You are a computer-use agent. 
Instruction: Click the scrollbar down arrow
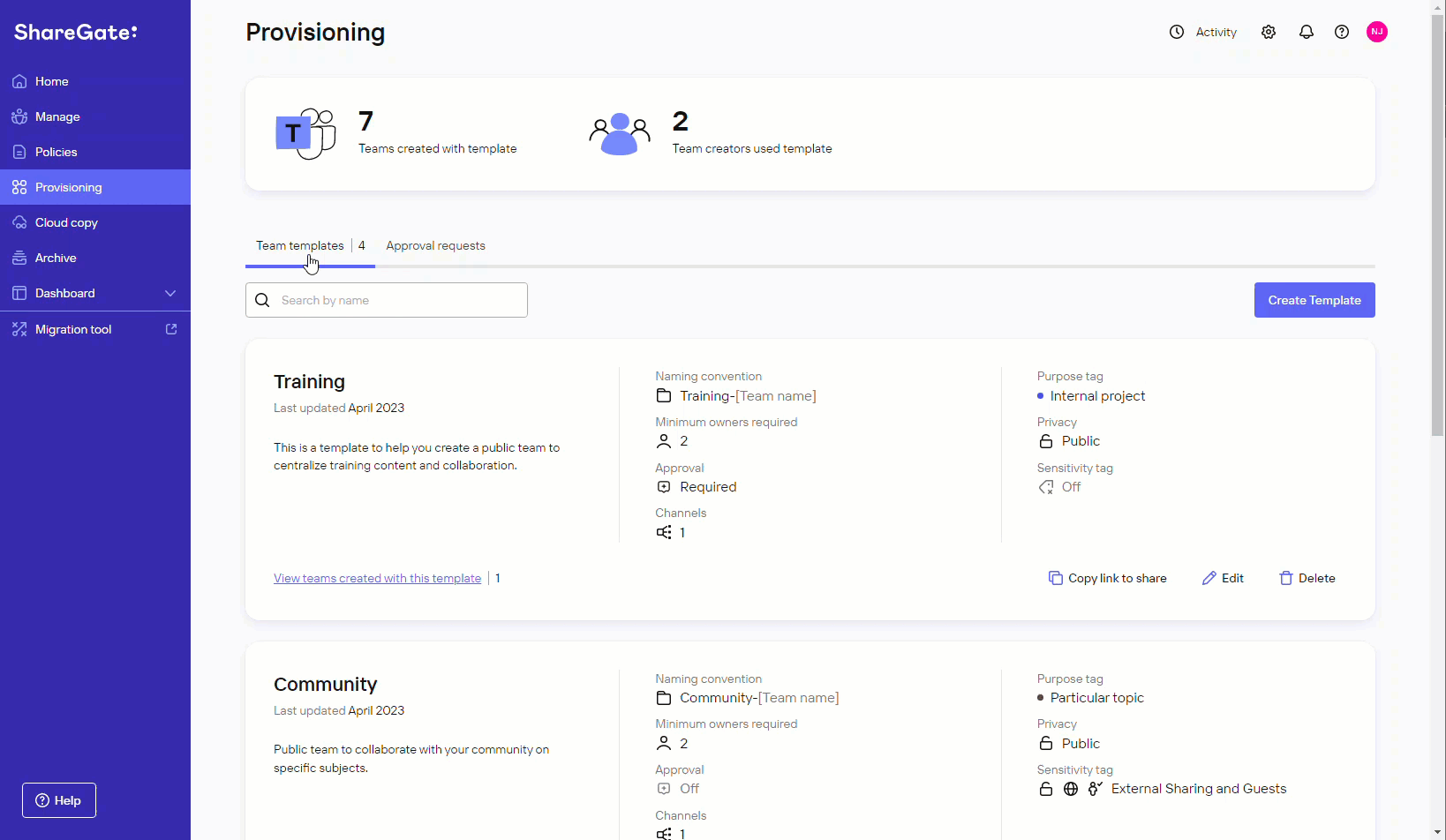click(1438, 832)
